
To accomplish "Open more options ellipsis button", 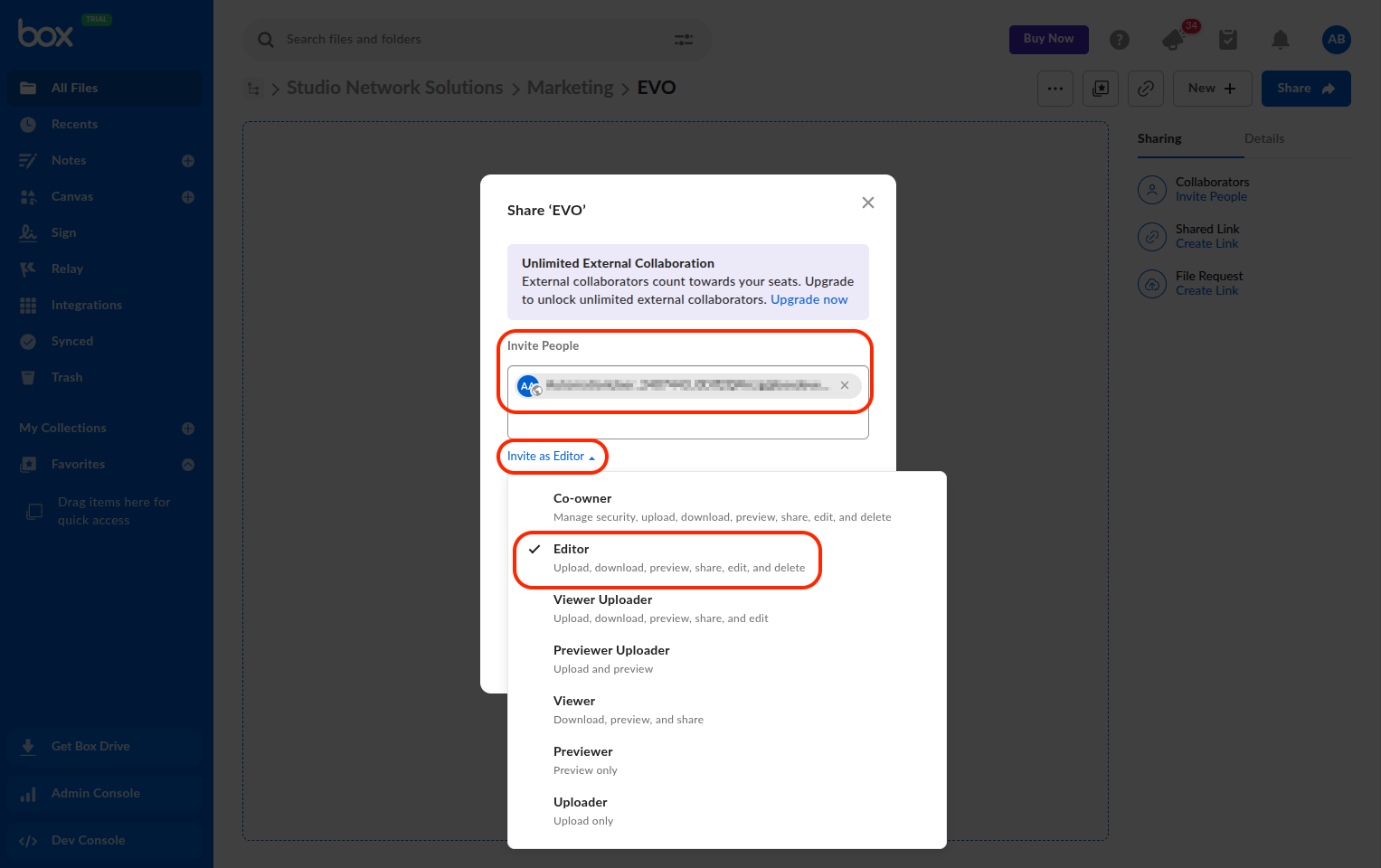I will coord(1055,89).
